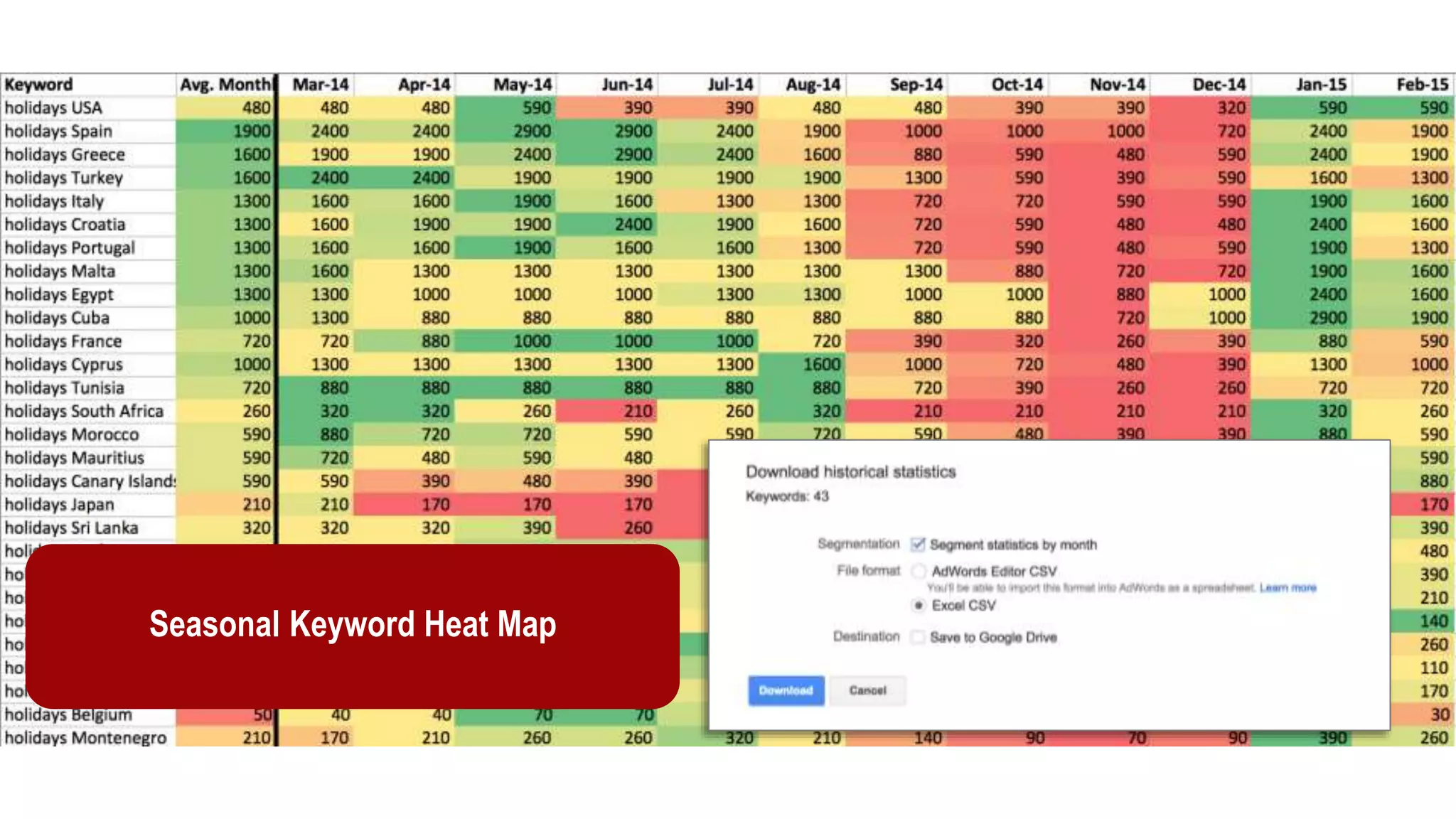Click the 'Seasonal Keyword Heat Map' caption
The image size is (1456, 819).
[x=353, y=624]
